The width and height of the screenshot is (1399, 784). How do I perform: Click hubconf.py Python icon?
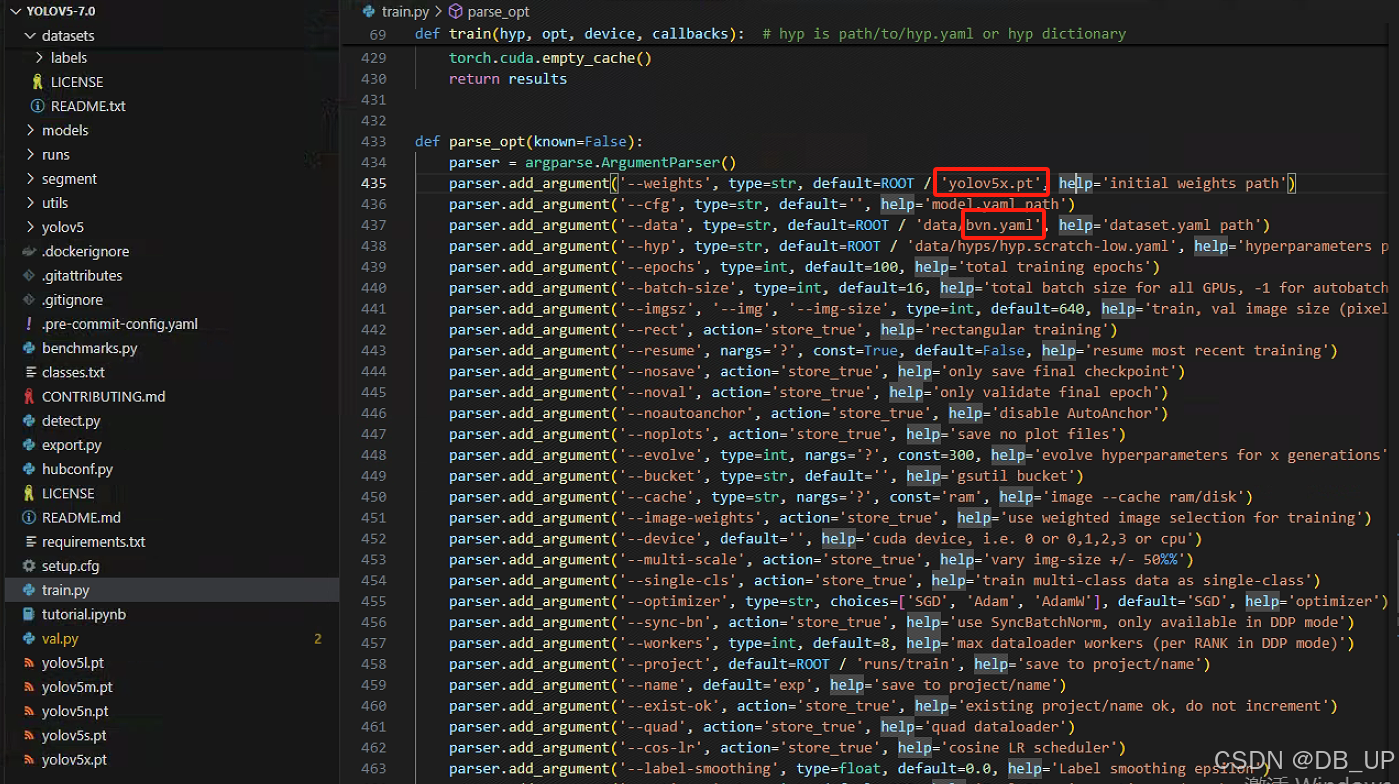(29, 469)
